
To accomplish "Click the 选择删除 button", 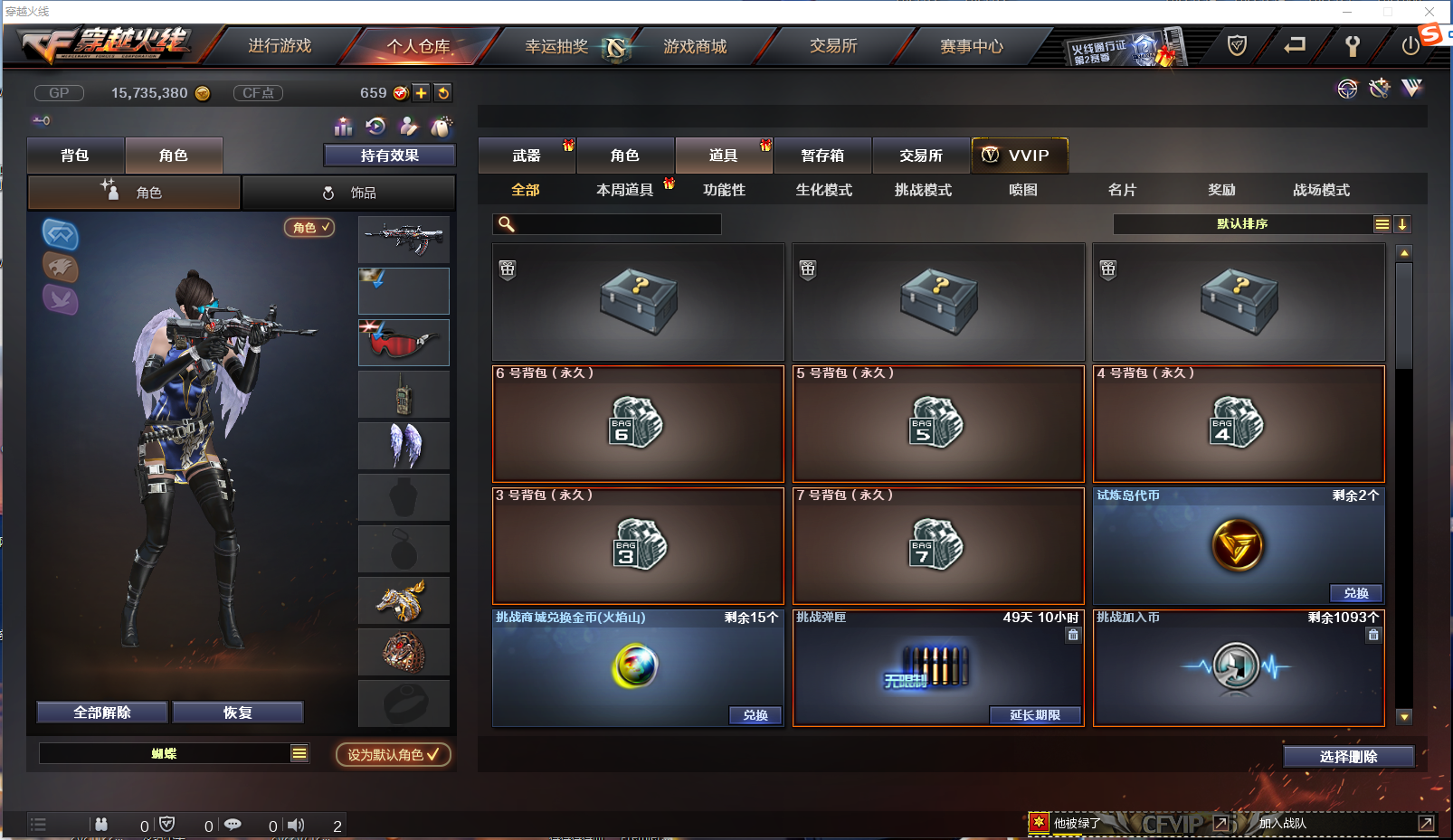I will tap(1348, 757).
